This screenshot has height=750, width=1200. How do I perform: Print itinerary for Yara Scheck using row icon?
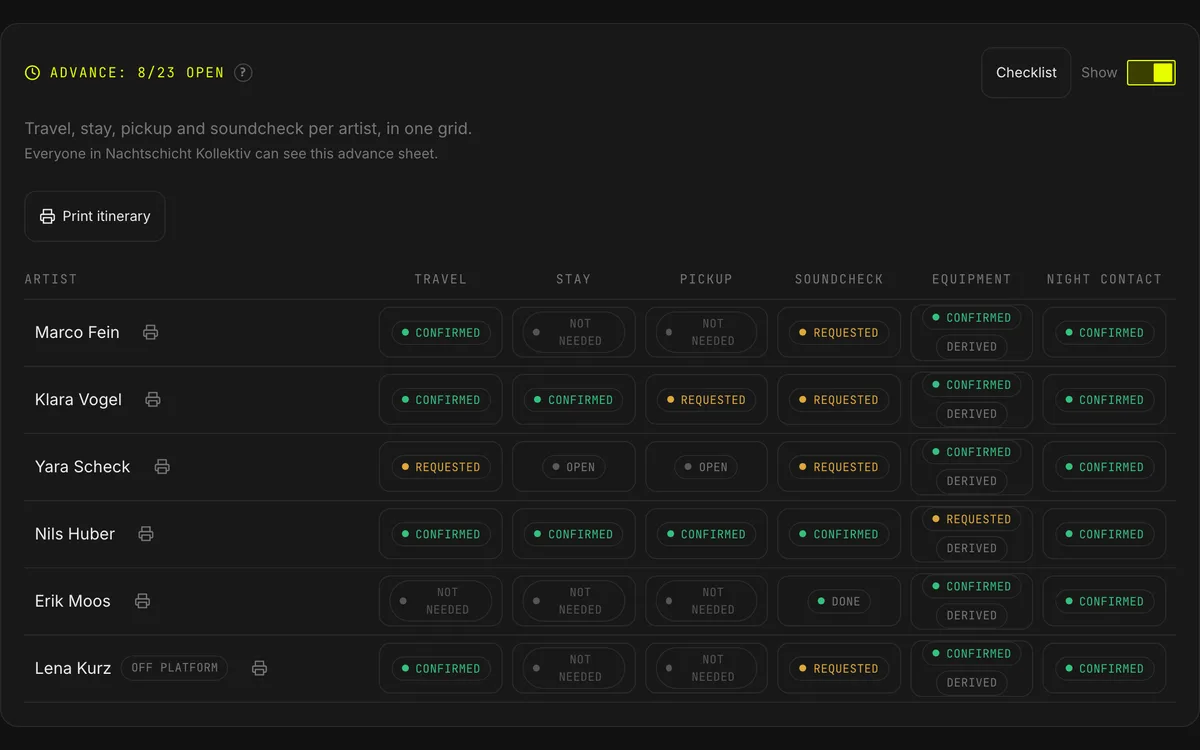162,467
